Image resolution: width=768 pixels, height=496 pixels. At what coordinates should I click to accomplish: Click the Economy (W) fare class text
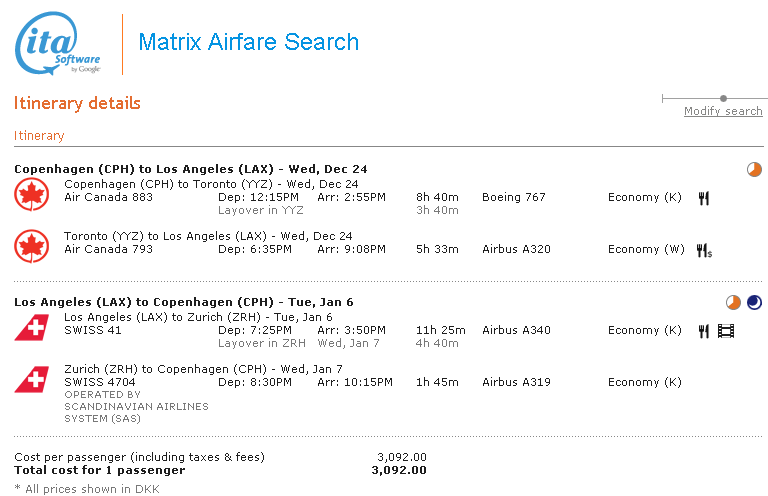pyautogui.click(x=646, y=250)
